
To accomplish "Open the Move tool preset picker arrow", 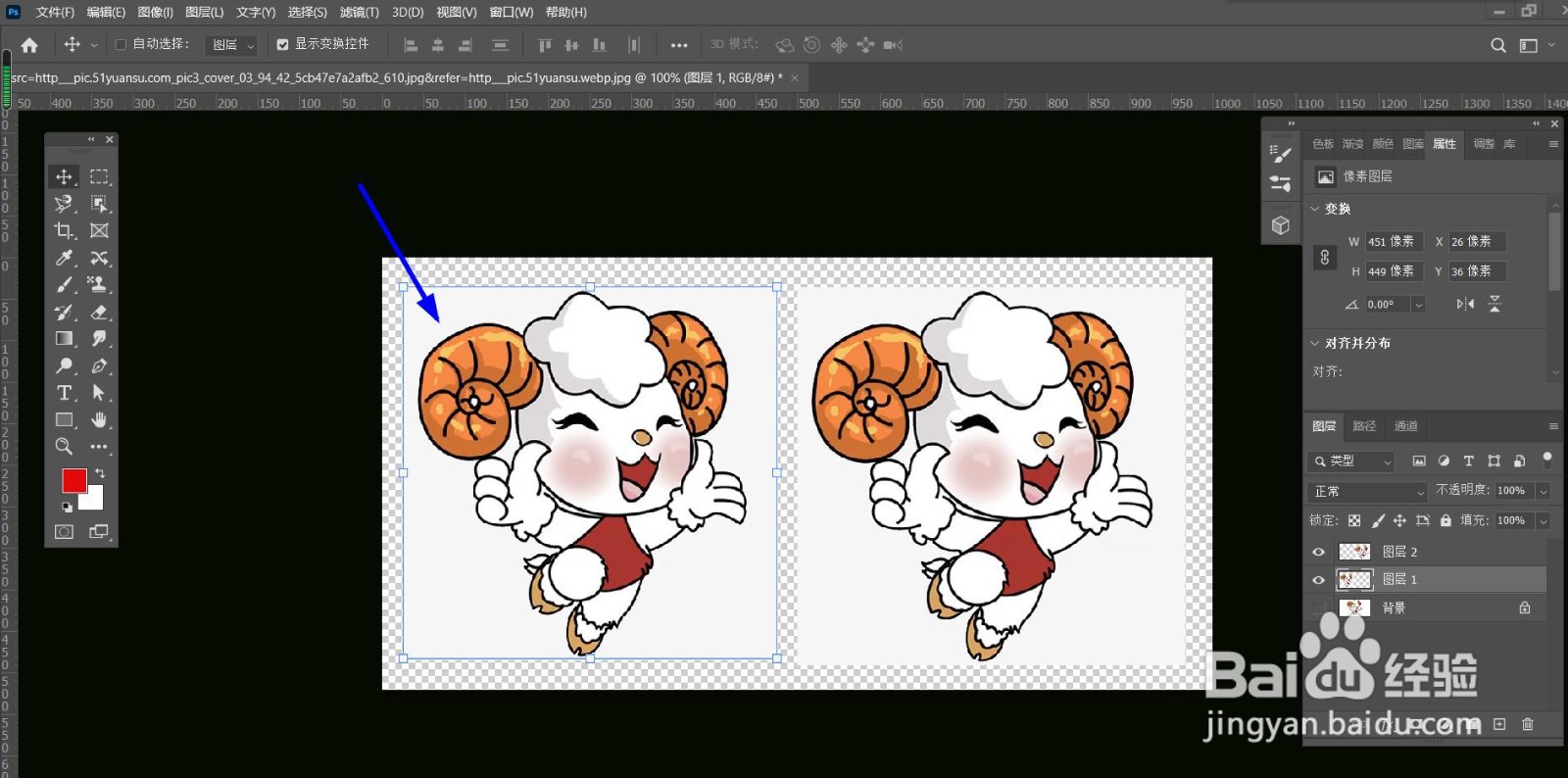I will (x=94, y=45).
